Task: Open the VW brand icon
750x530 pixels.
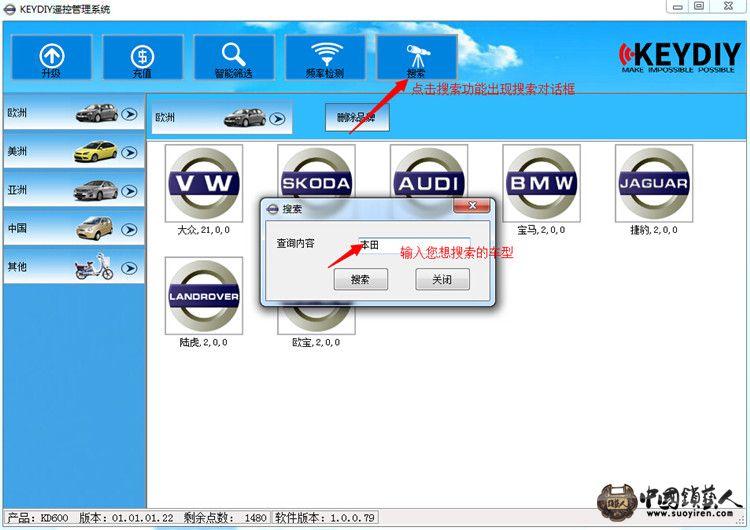Action: (x=204, y=183)
